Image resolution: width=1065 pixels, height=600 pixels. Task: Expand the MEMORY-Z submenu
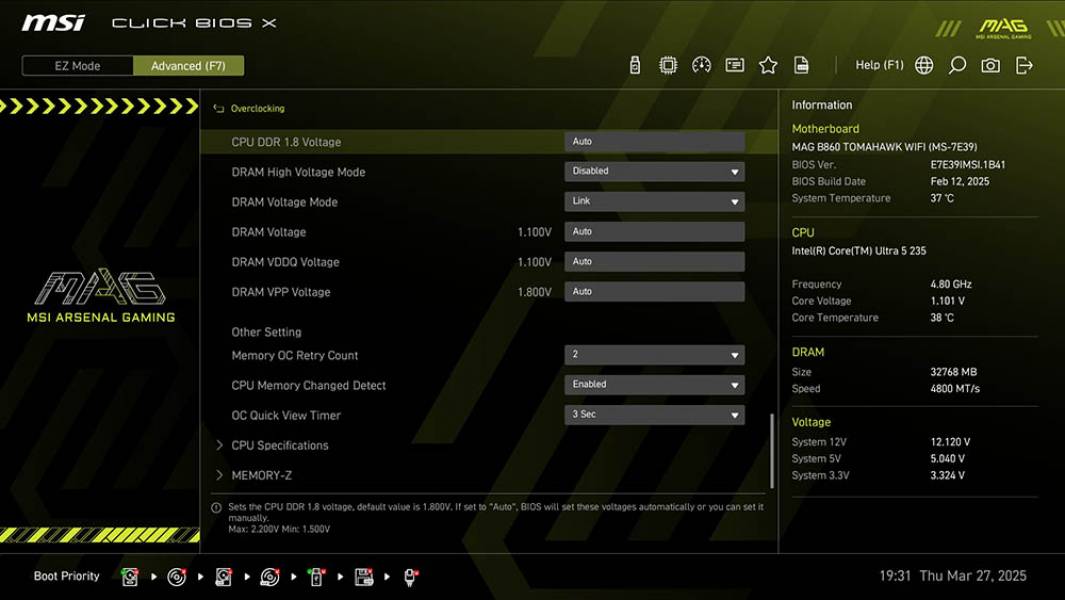(261, 475)
